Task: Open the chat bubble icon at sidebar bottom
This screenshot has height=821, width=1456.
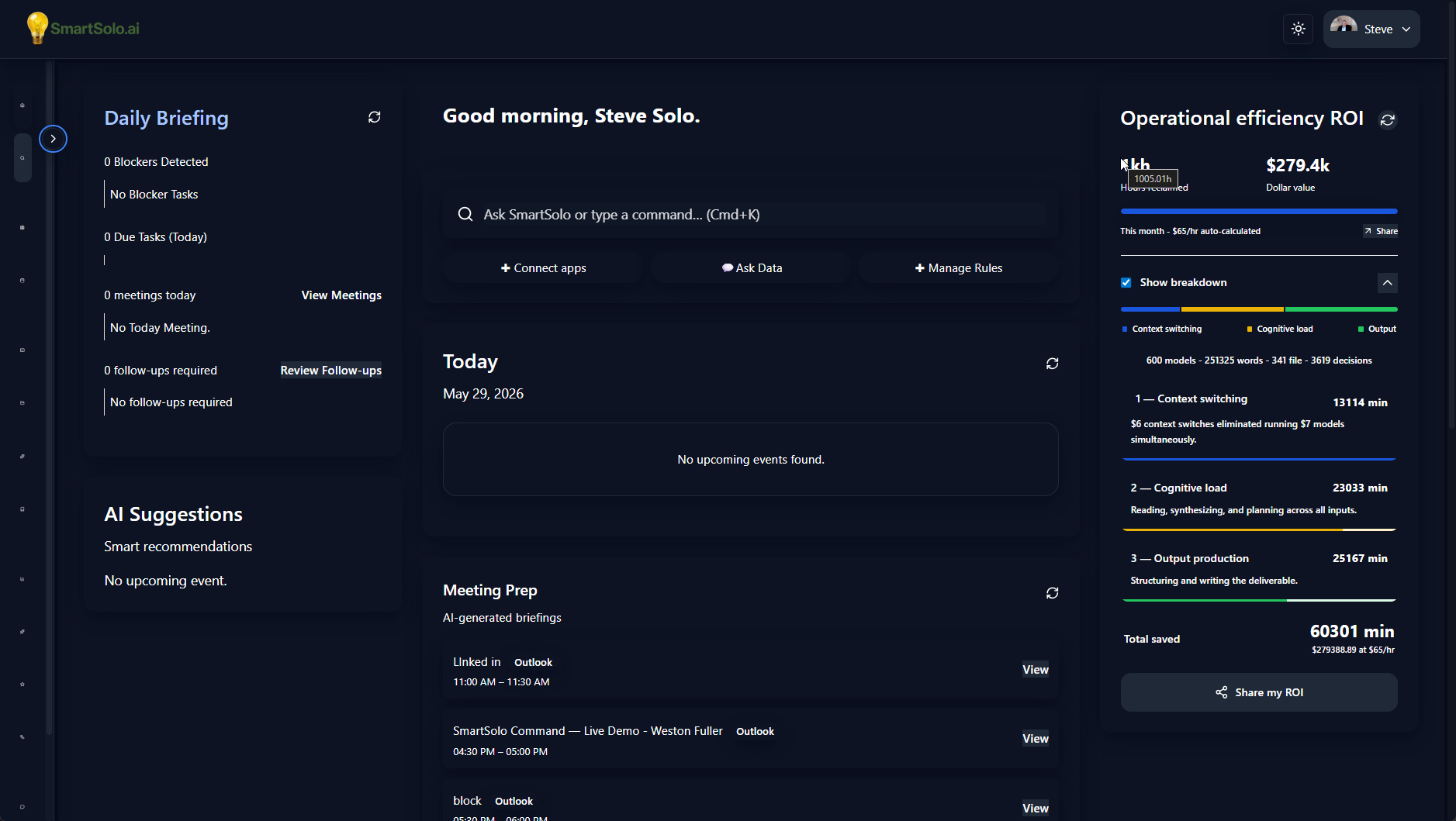Action: 22,806
